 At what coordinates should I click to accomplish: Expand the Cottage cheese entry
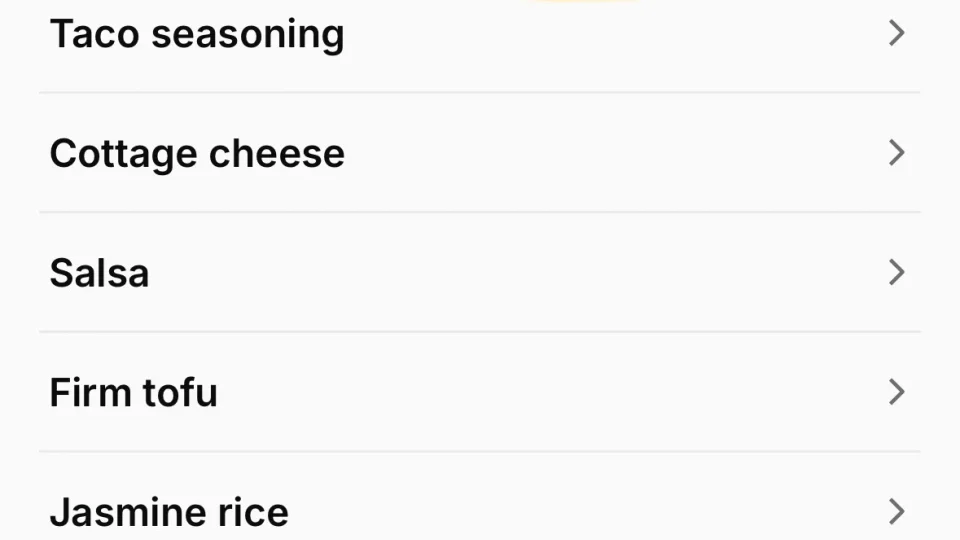click(x=896, y=153)
